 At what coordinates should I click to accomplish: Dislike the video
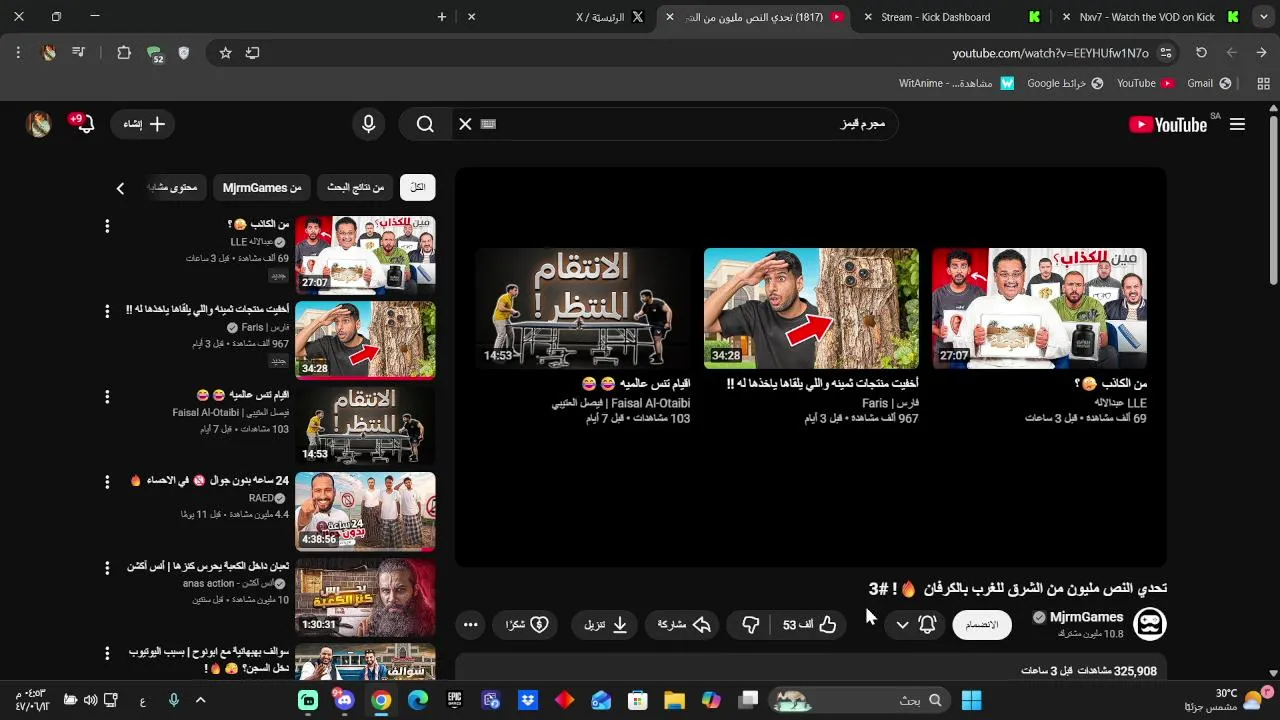(x=751, y=625)
